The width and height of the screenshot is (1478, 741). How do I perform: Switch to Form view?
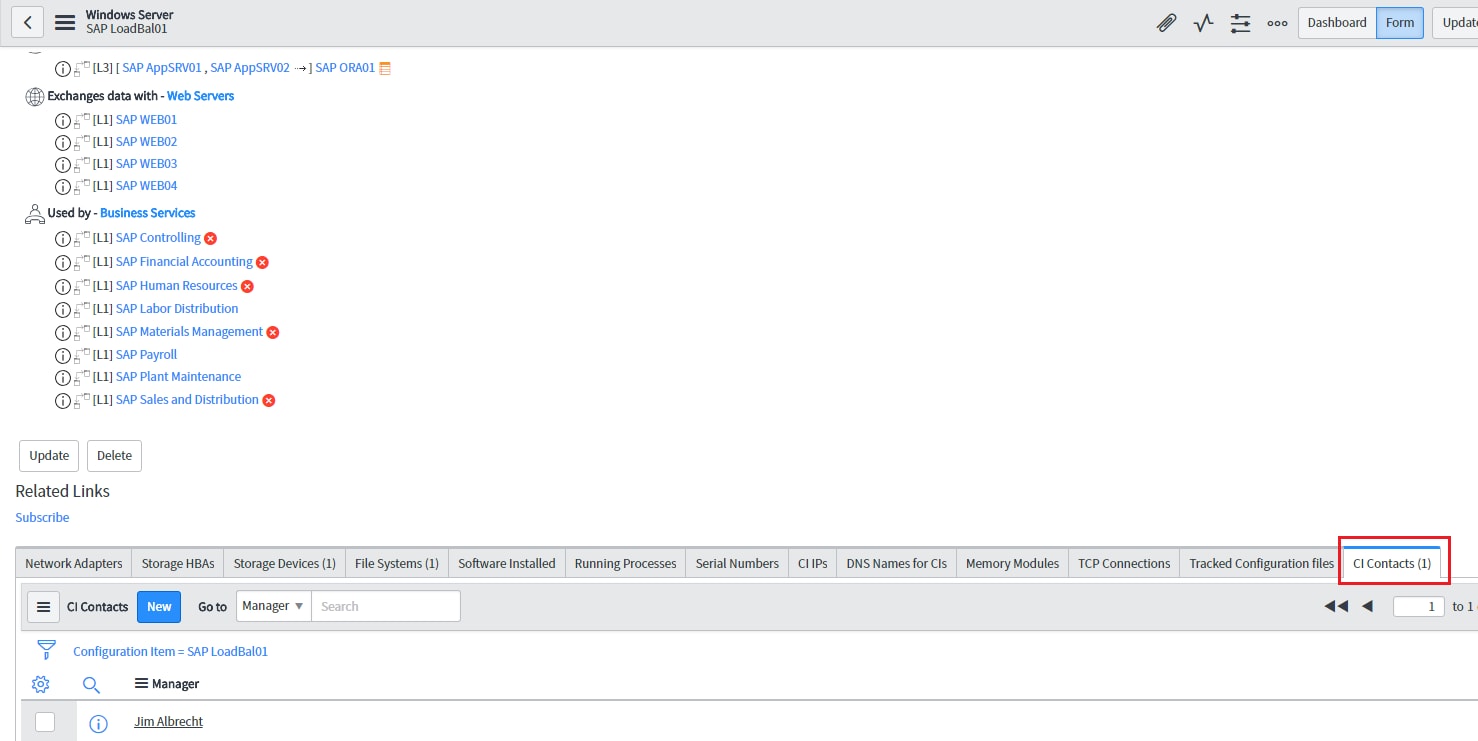tap(1400, 23)
